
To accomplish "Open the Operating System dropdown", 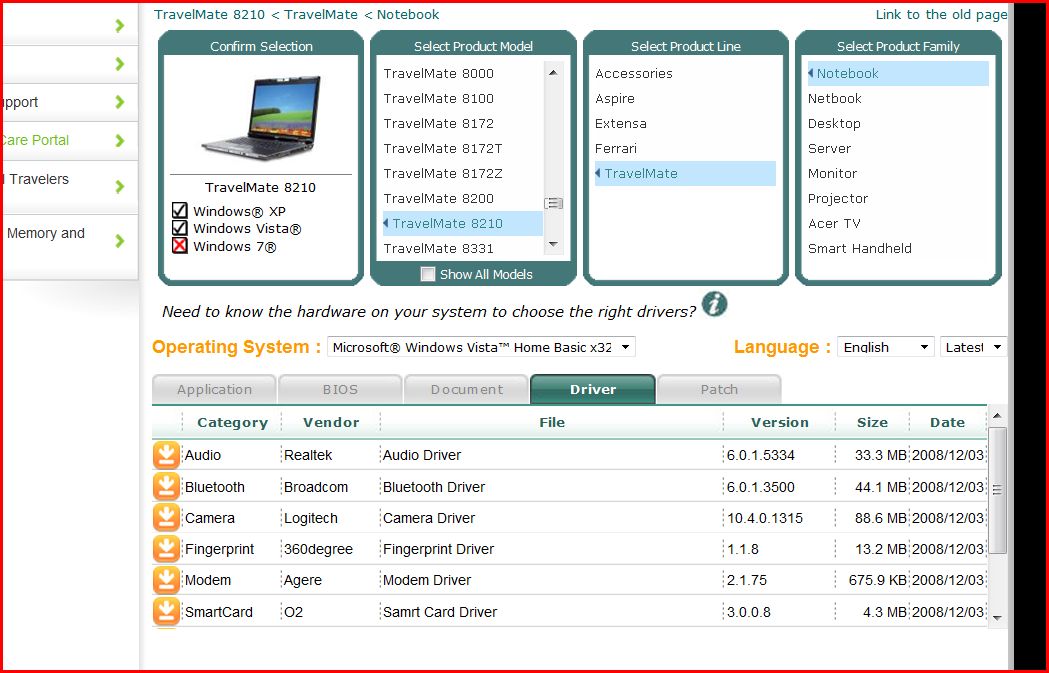I will (x=481, y=347).
